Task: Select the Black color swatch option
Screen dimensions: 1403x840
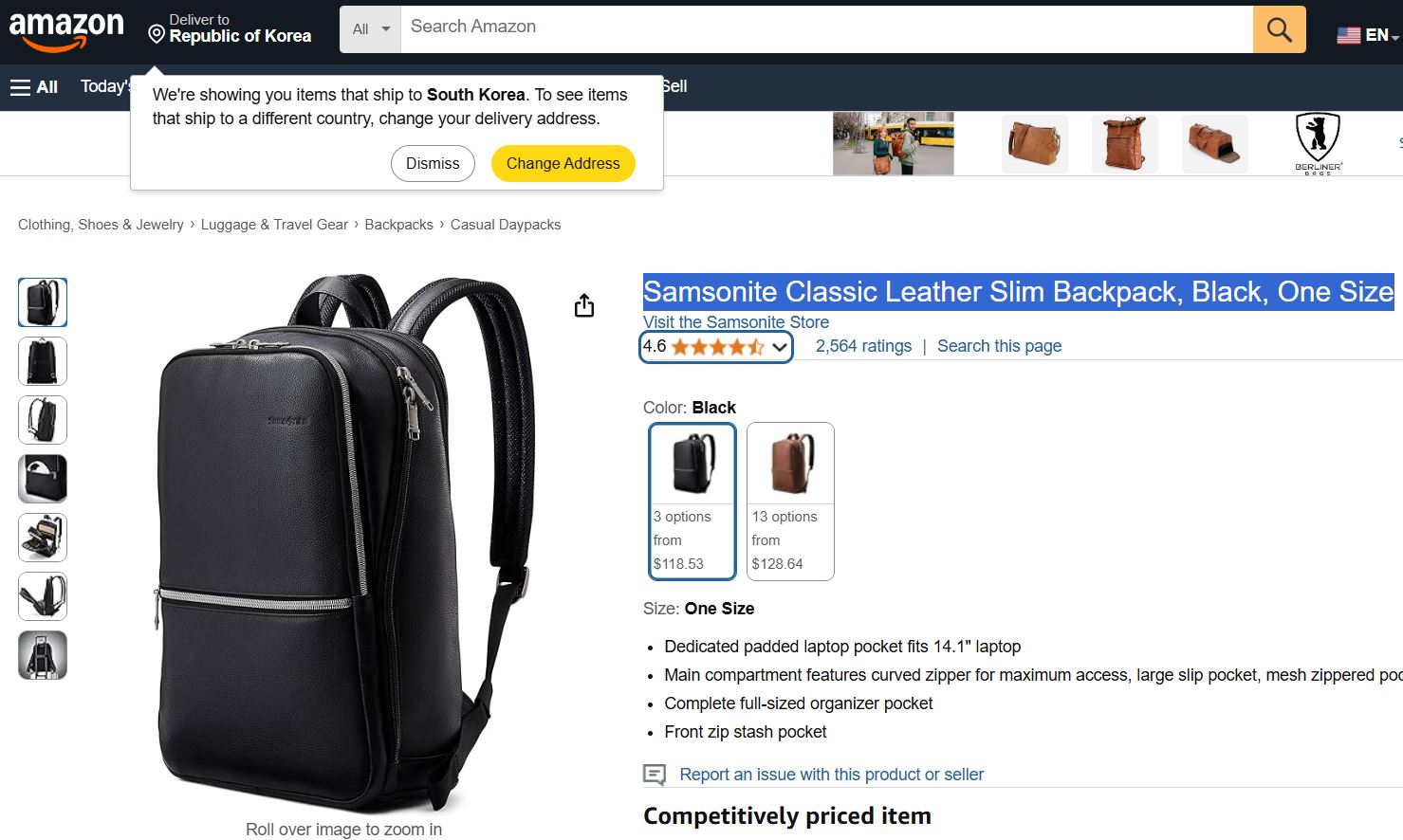Action: tap(692, 501)
